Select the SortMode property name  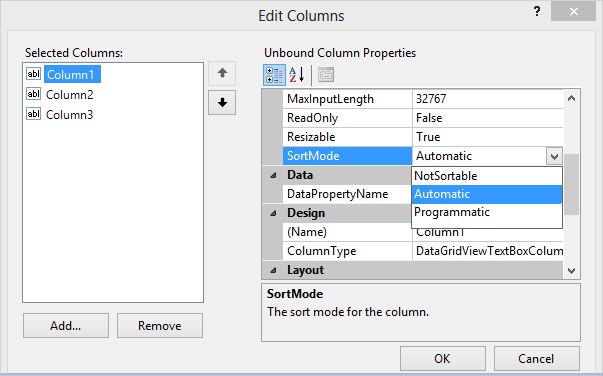[x=347, y=156]
